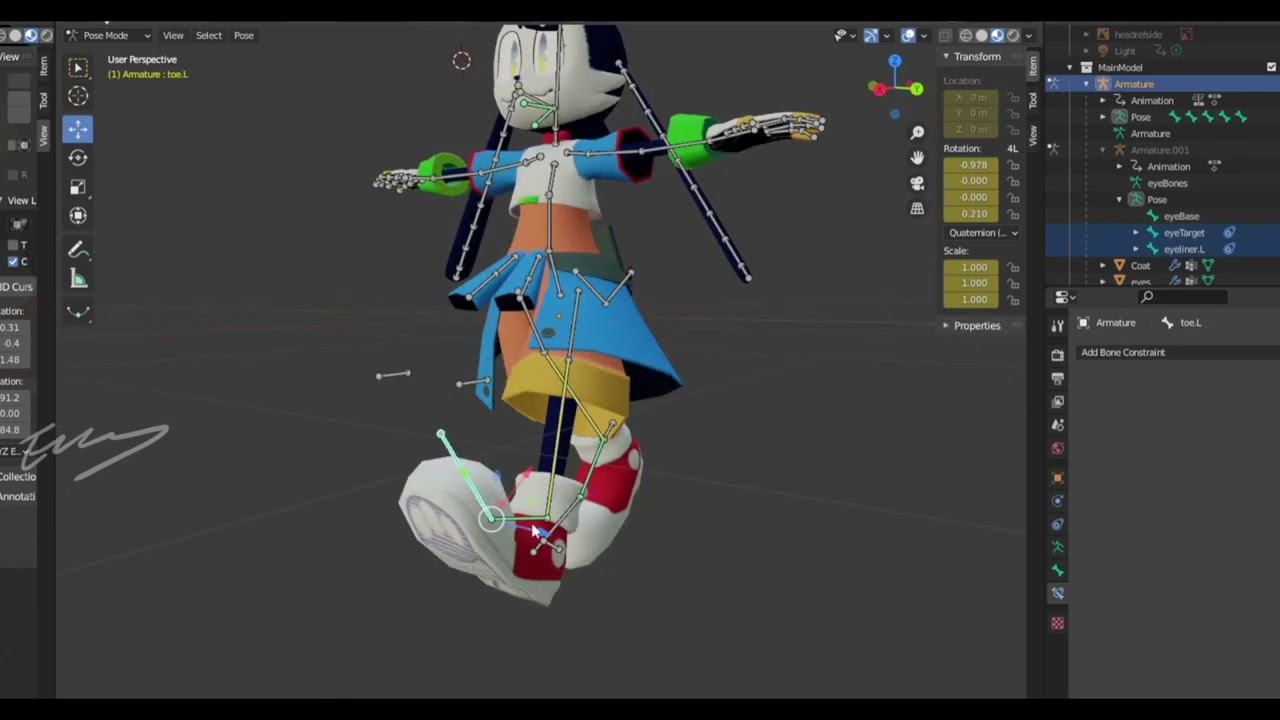
Task: Switch to solid viewport shading
Action: point(982,35)
